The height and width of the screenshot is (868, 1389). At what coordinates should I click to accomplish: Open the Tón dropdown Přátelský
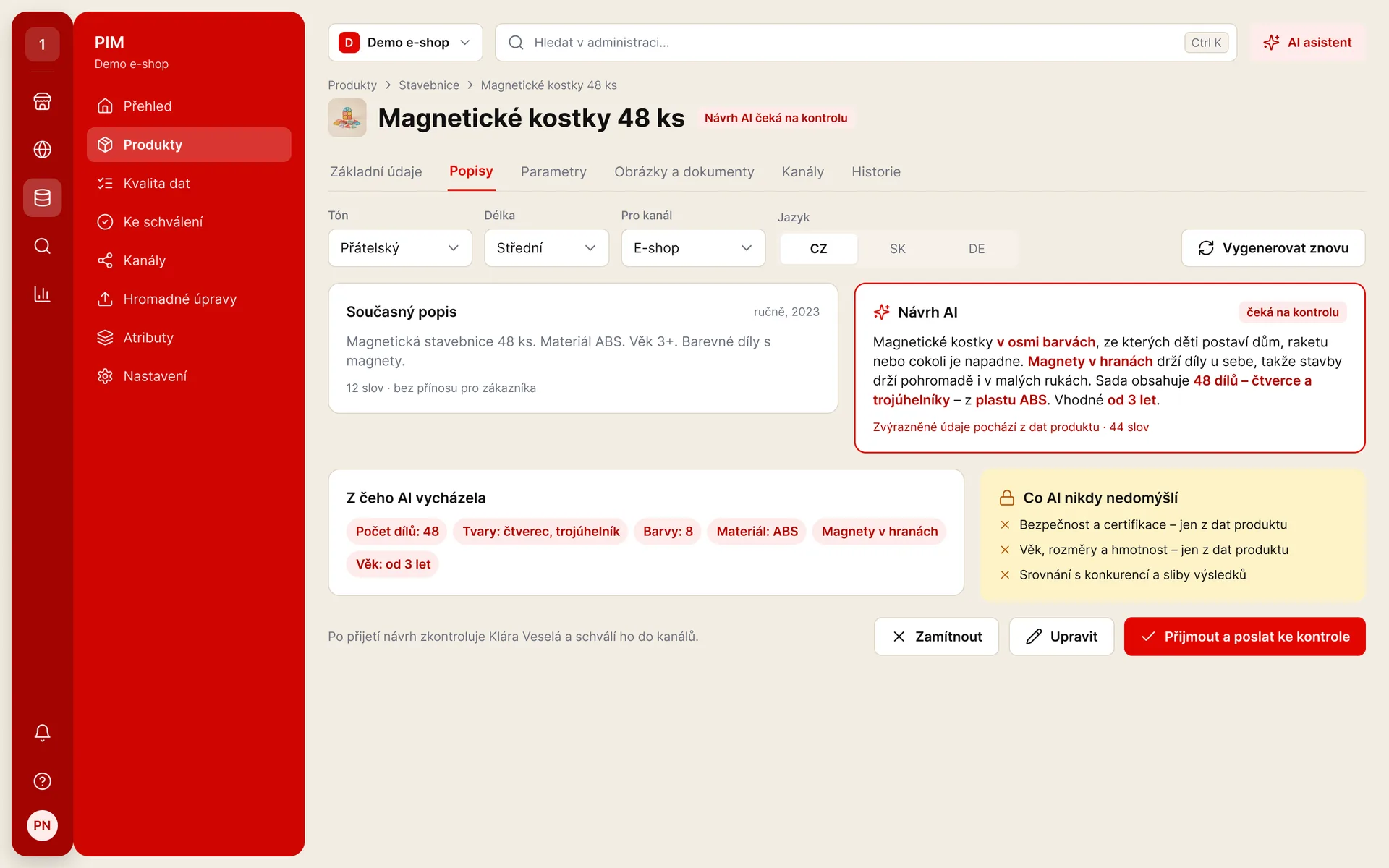coord(400,248)
